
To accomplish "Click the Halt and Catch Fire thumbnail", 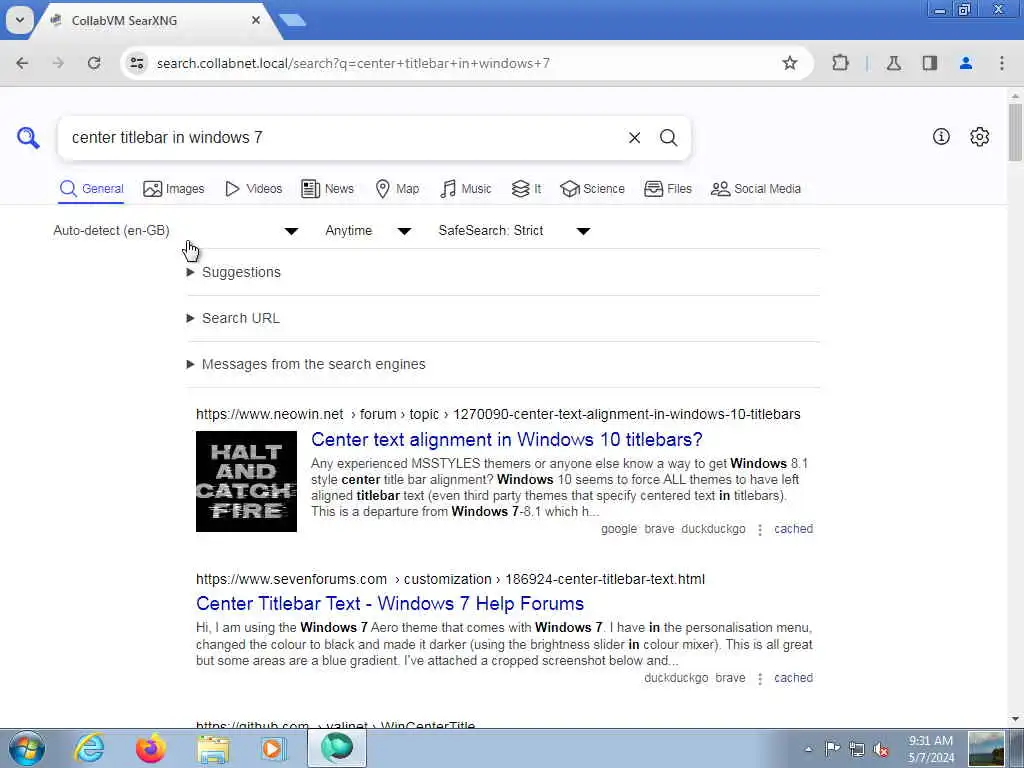I will (x=246, y=481).
